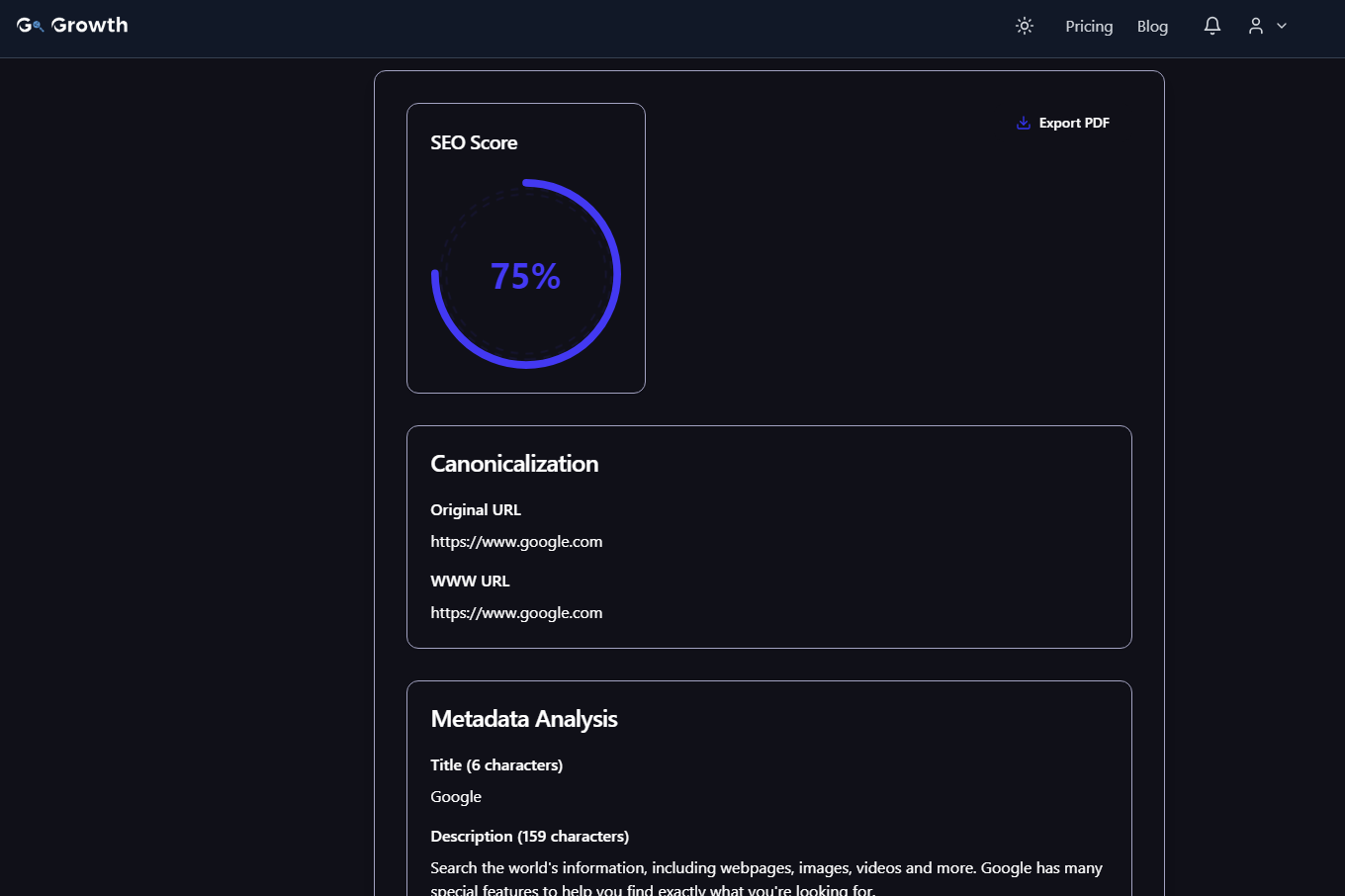Click the Description (159 characters) label
Screen dimensions: 1345x896
click(x=530, y=836)
